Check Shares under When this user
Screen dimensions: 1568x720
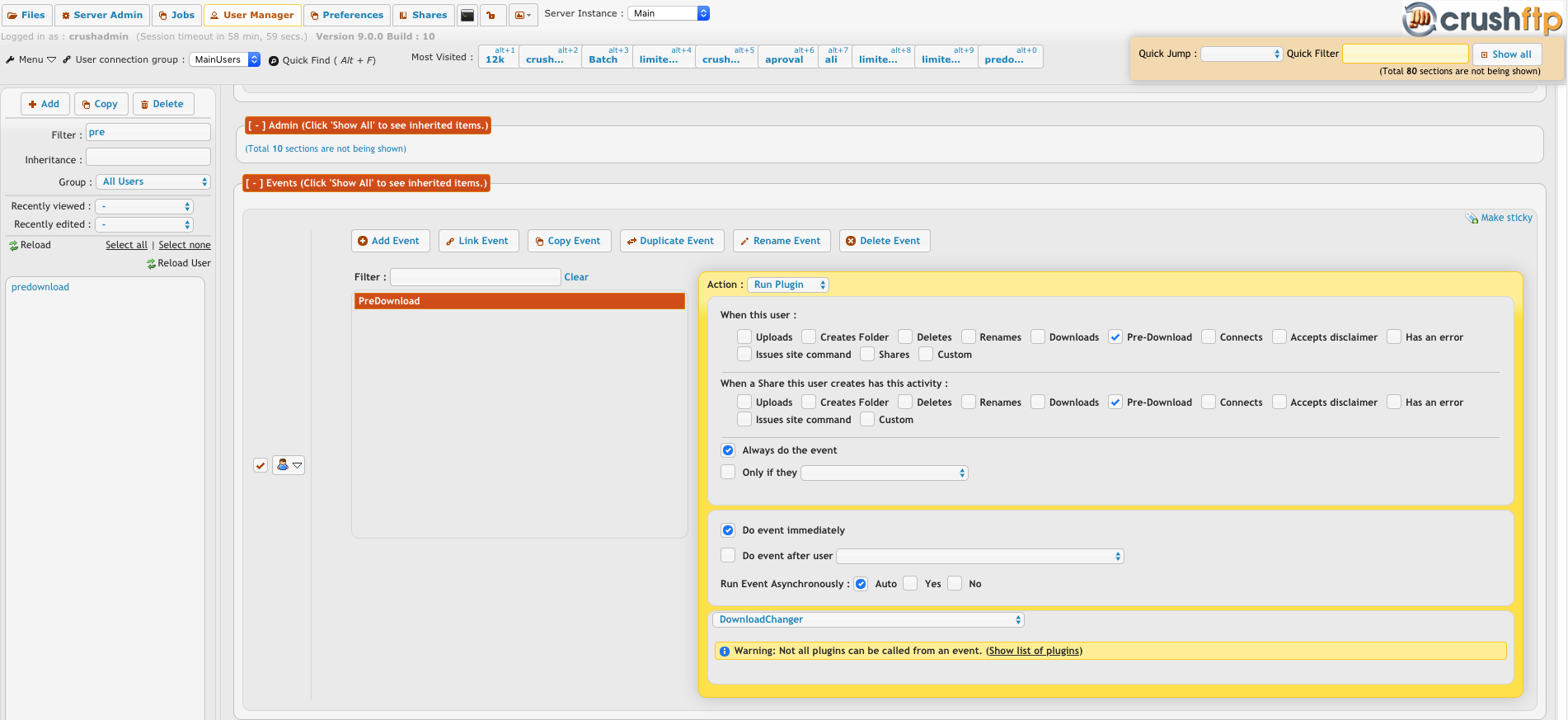(867, 355)
